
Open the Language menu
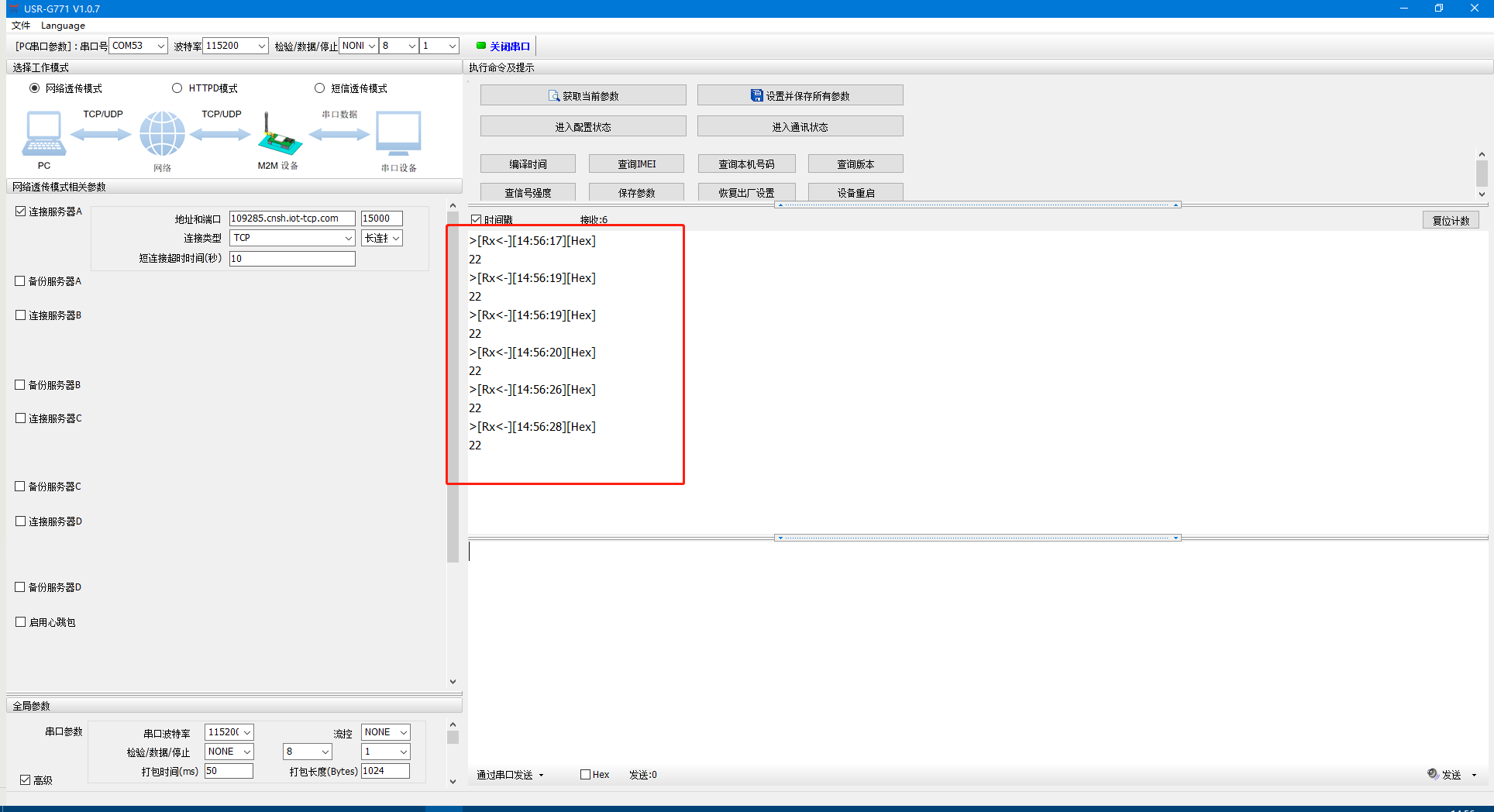[63, 26]
